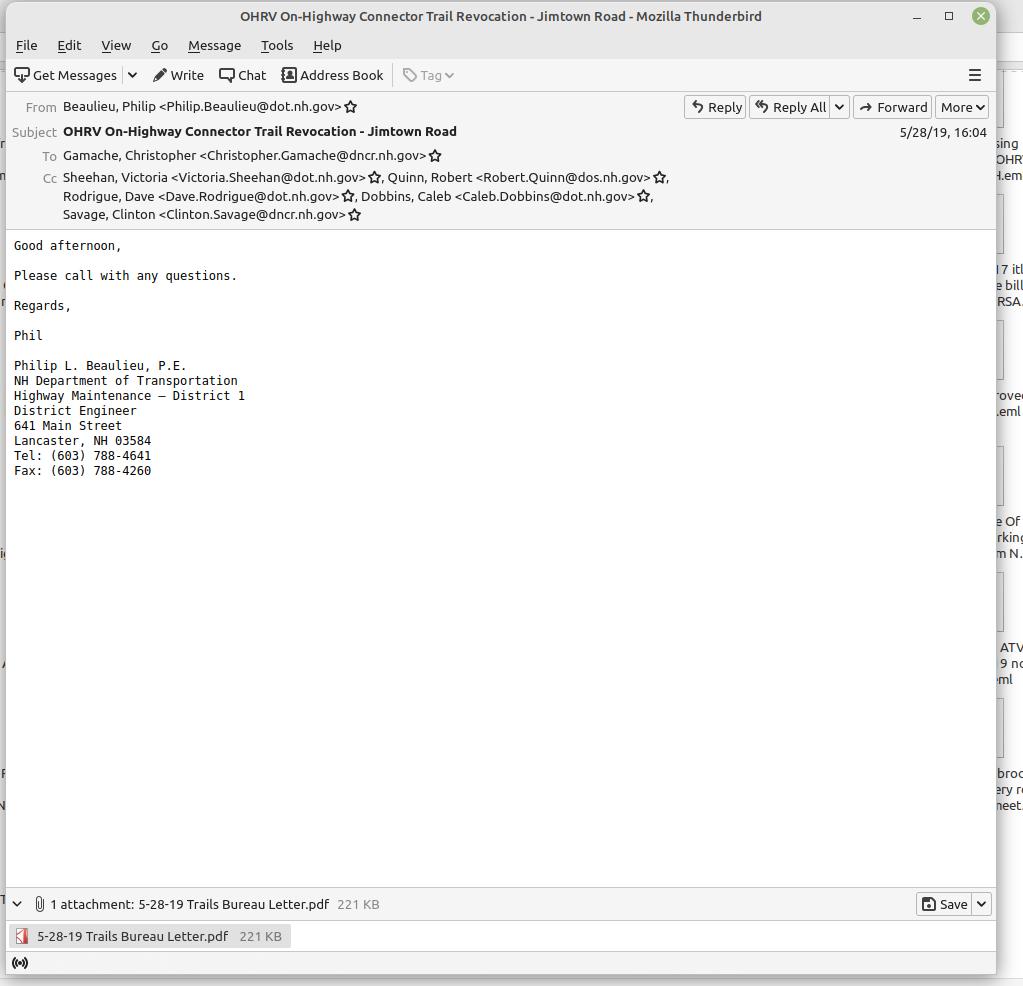This screenshot has height=986, width=1023.
Task: Open the Reply All dropdown arrow
Action: click(x=839, y=107)
